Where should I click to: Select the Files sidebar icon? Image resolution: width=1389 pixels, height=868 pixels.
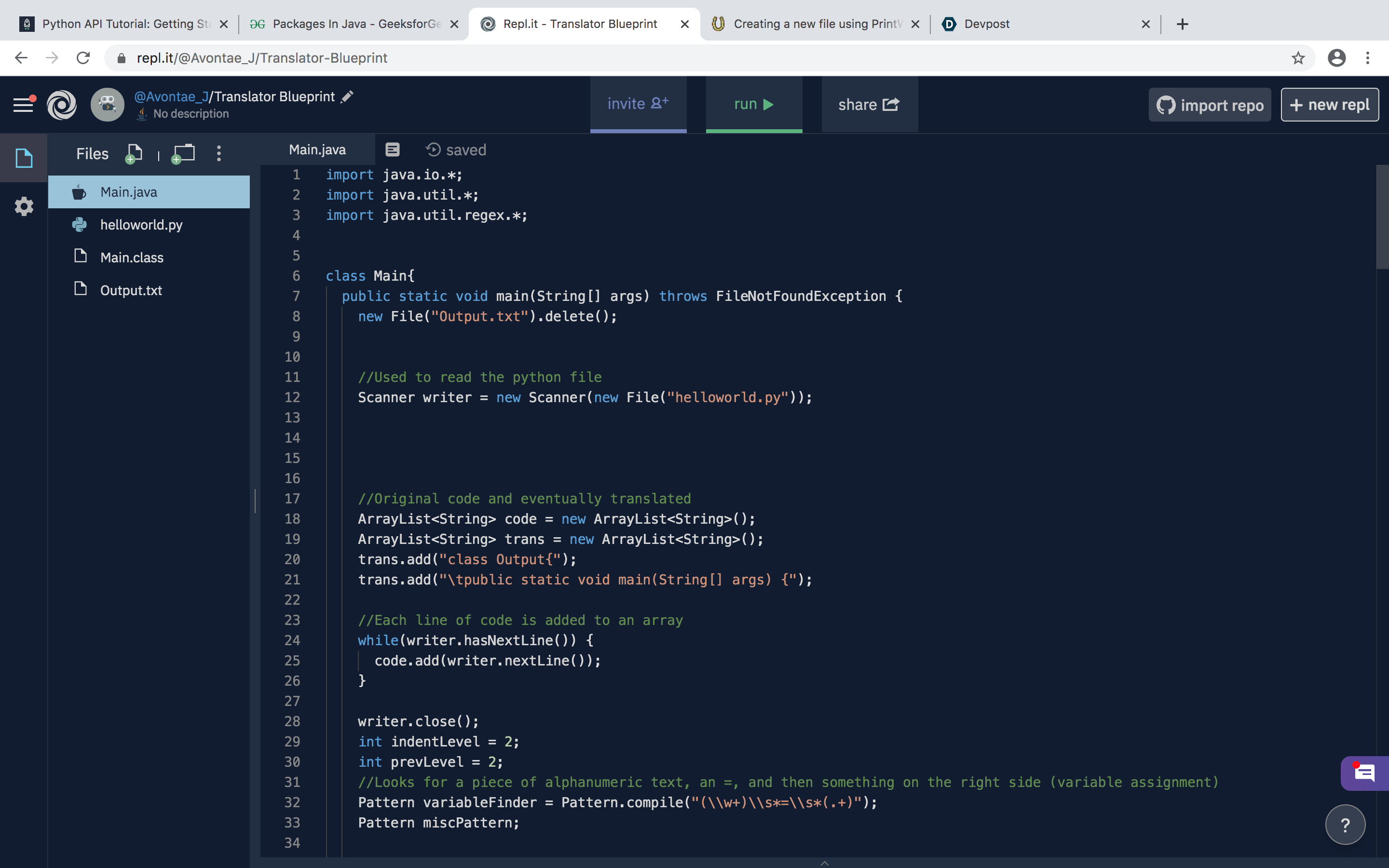(x=24, y=158)
